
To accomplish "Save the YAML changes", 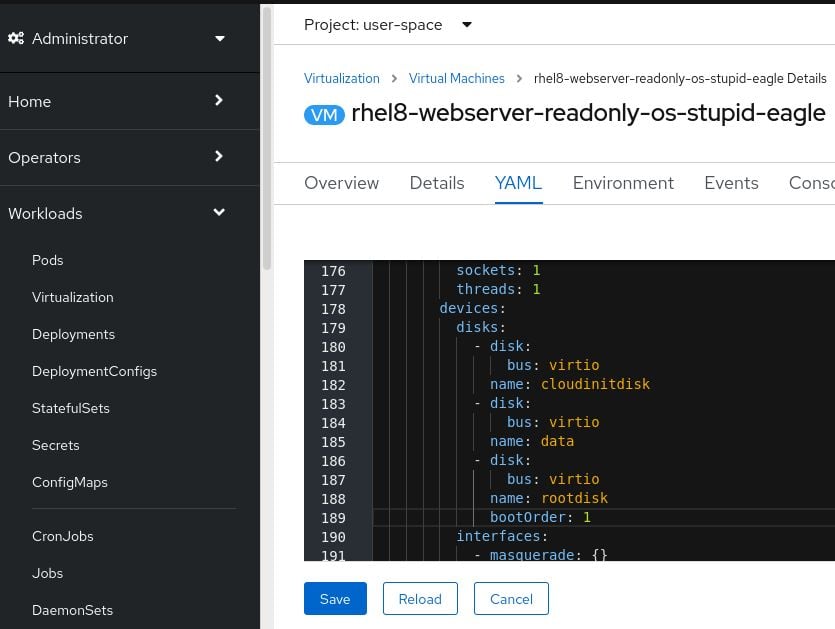I will click(335, 599).
